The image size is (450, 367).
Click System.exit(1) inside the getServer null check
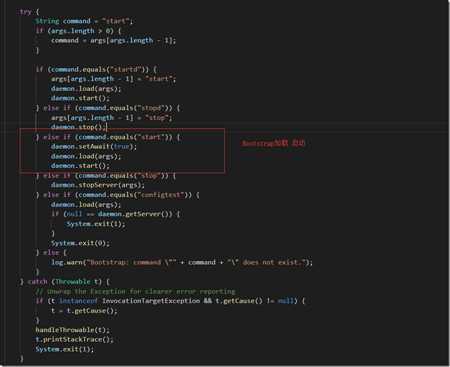pos(96,224)
